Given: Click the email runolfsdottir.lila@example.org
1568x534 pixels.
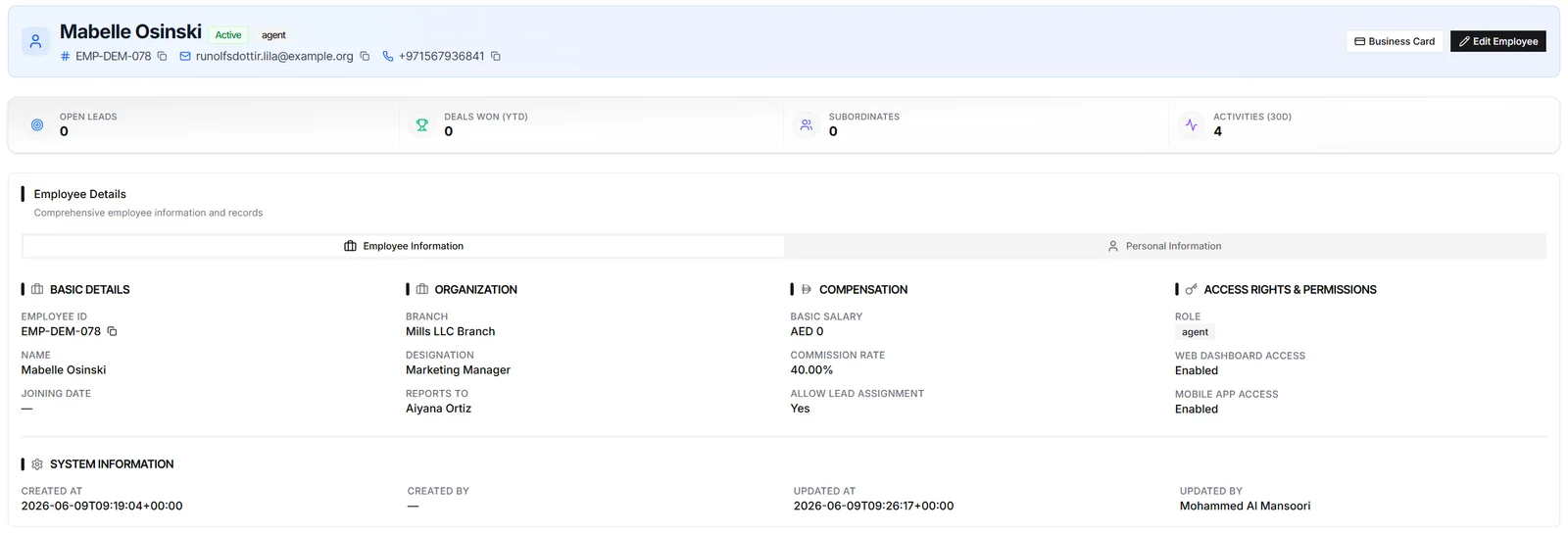Looking at the screenshot, I should tap(274, 56).
